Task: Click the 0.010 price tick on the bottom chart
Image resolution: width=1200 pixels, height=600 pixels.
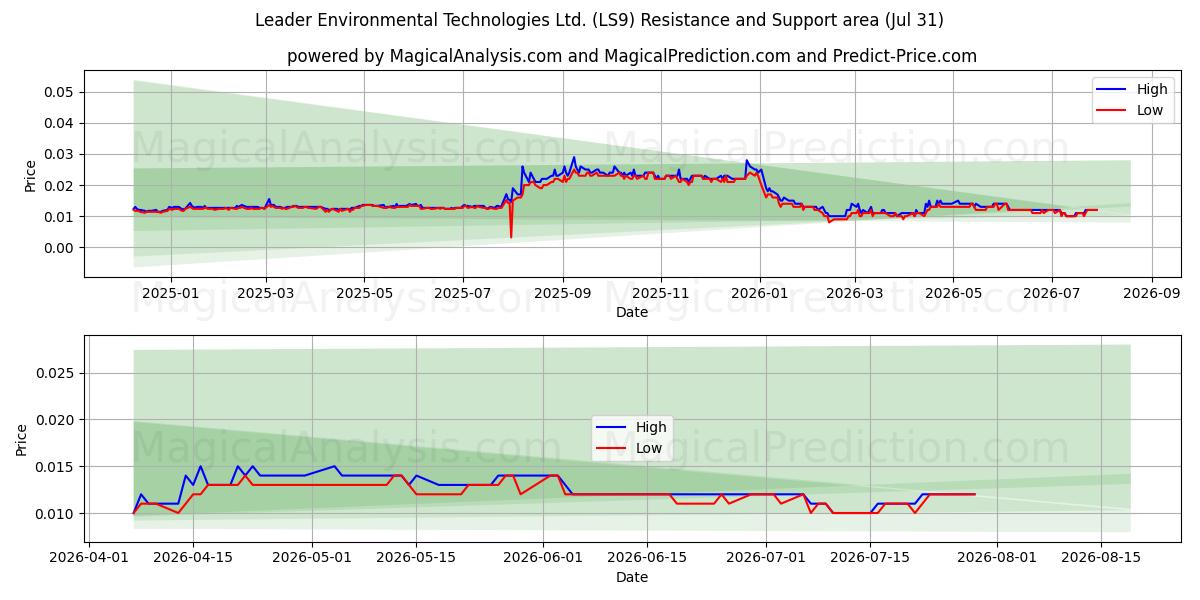Action: click(57, 514)
